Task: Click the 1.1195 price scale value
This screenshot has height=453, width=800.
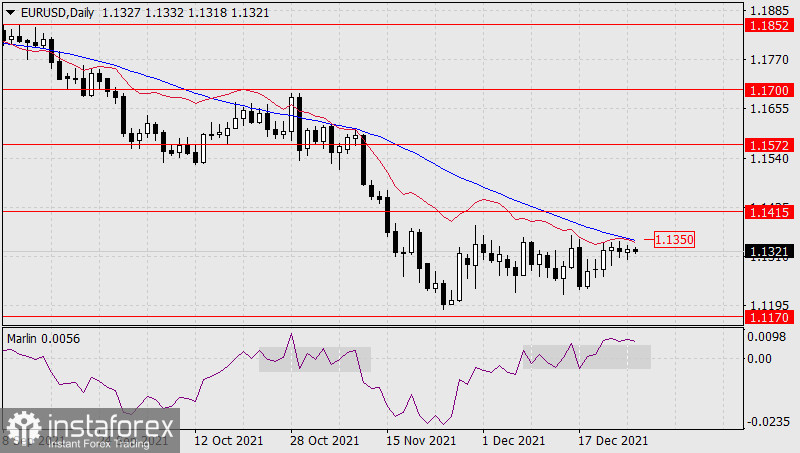Action: (769, 305)
